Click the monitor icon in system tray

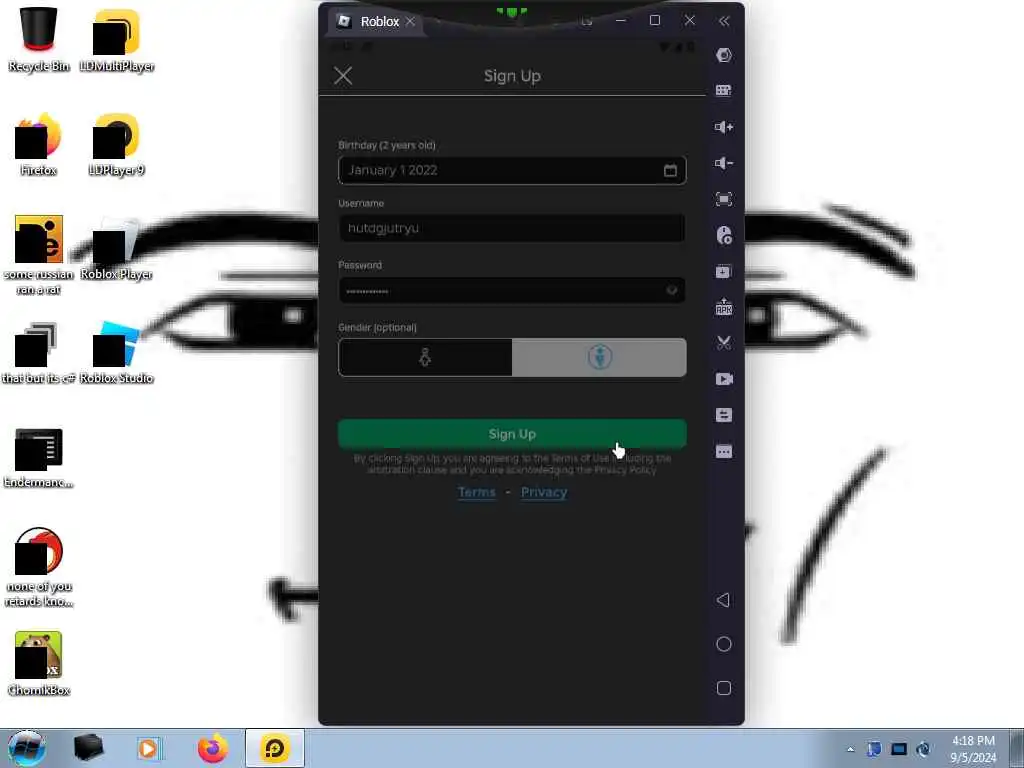899,749
